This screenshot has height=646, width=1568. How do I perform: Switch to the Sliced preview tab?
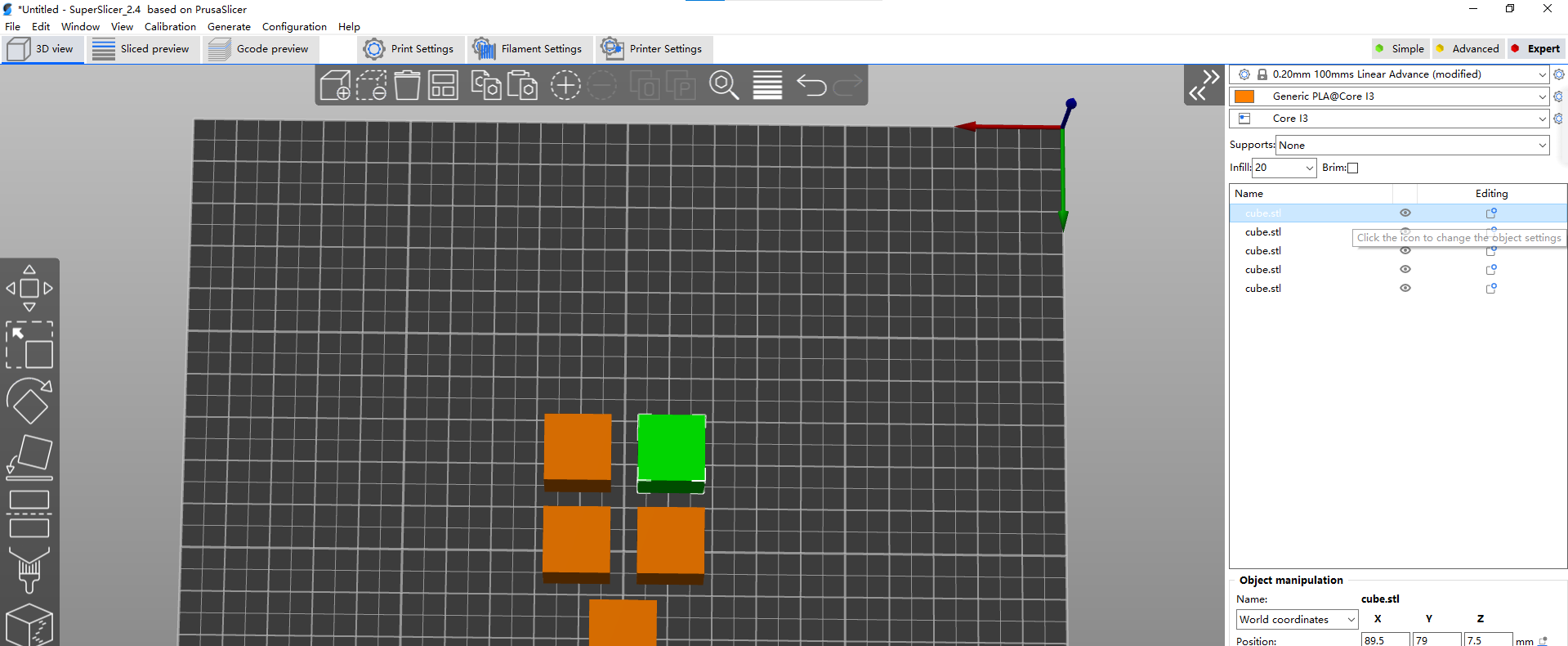pos(141,49)
